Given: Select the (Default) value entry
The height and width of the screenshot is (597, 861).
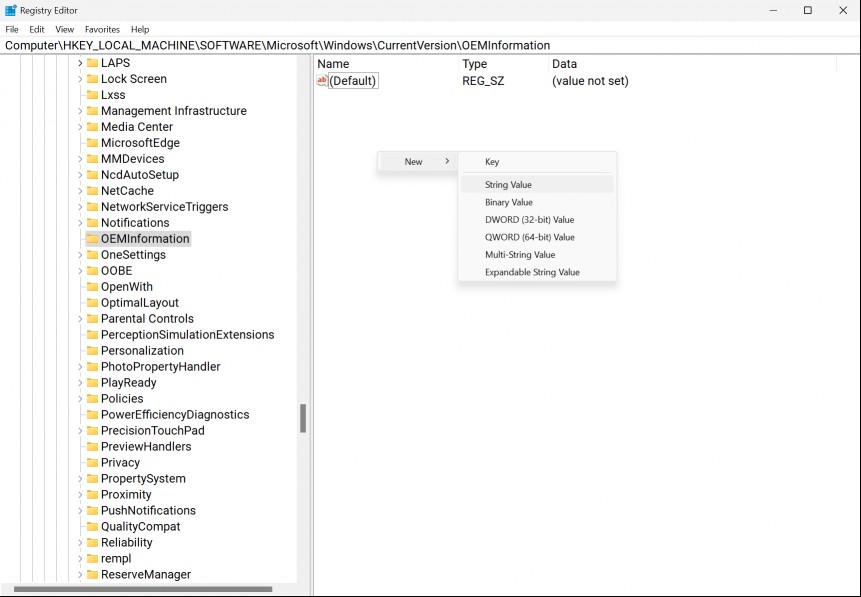Looking at the screenshot, I should (x=353, y=81).
